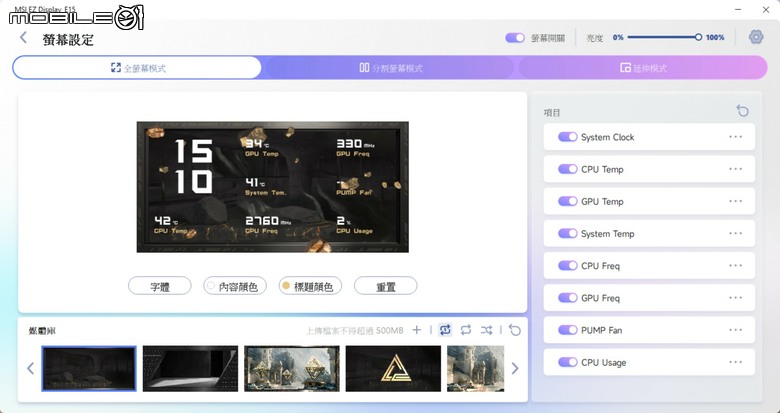Reset items list with undo arrow icon

(742, 110)
